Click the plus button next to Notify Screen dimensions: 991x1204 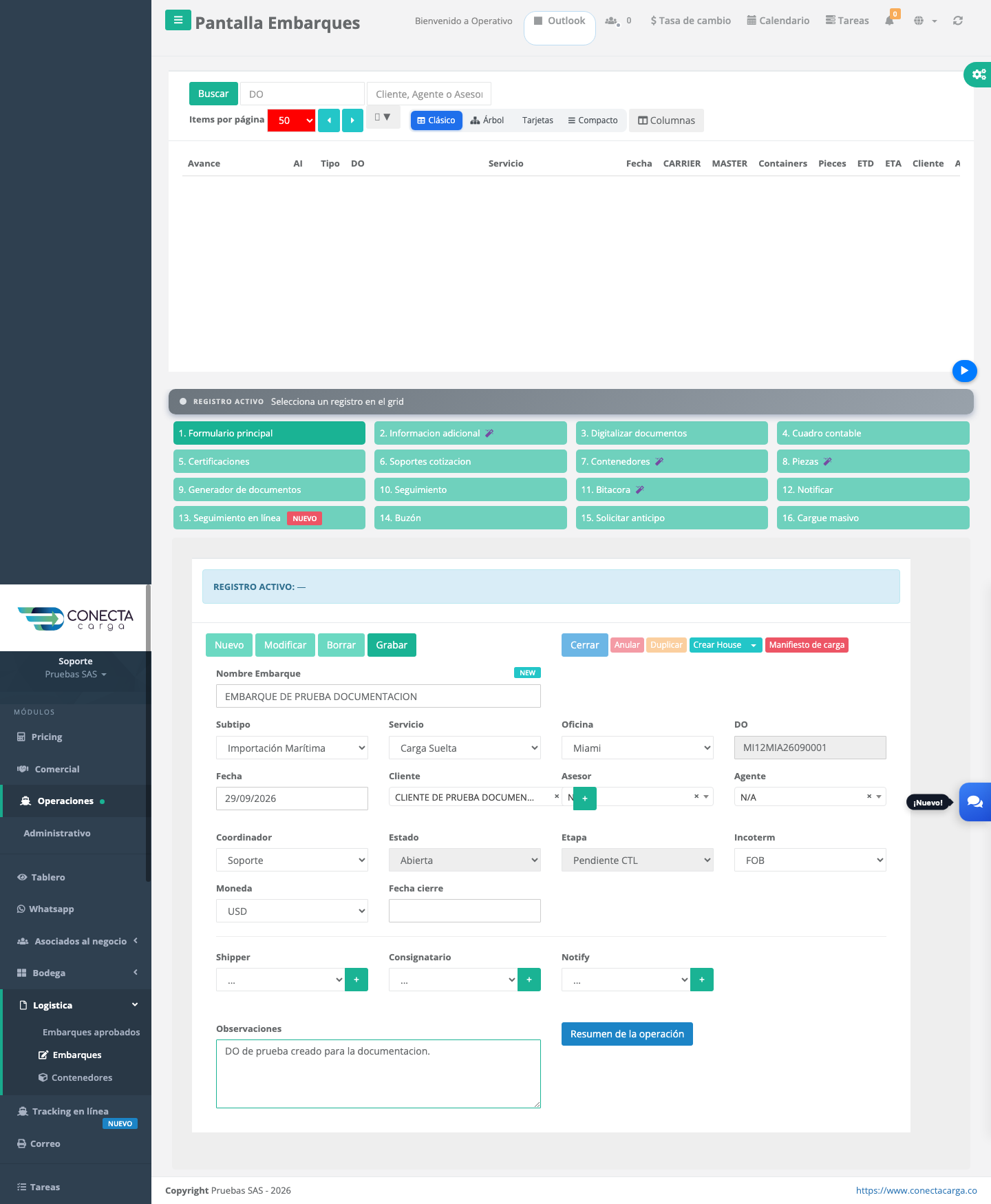pyautogui.click(x=702, y=980)
